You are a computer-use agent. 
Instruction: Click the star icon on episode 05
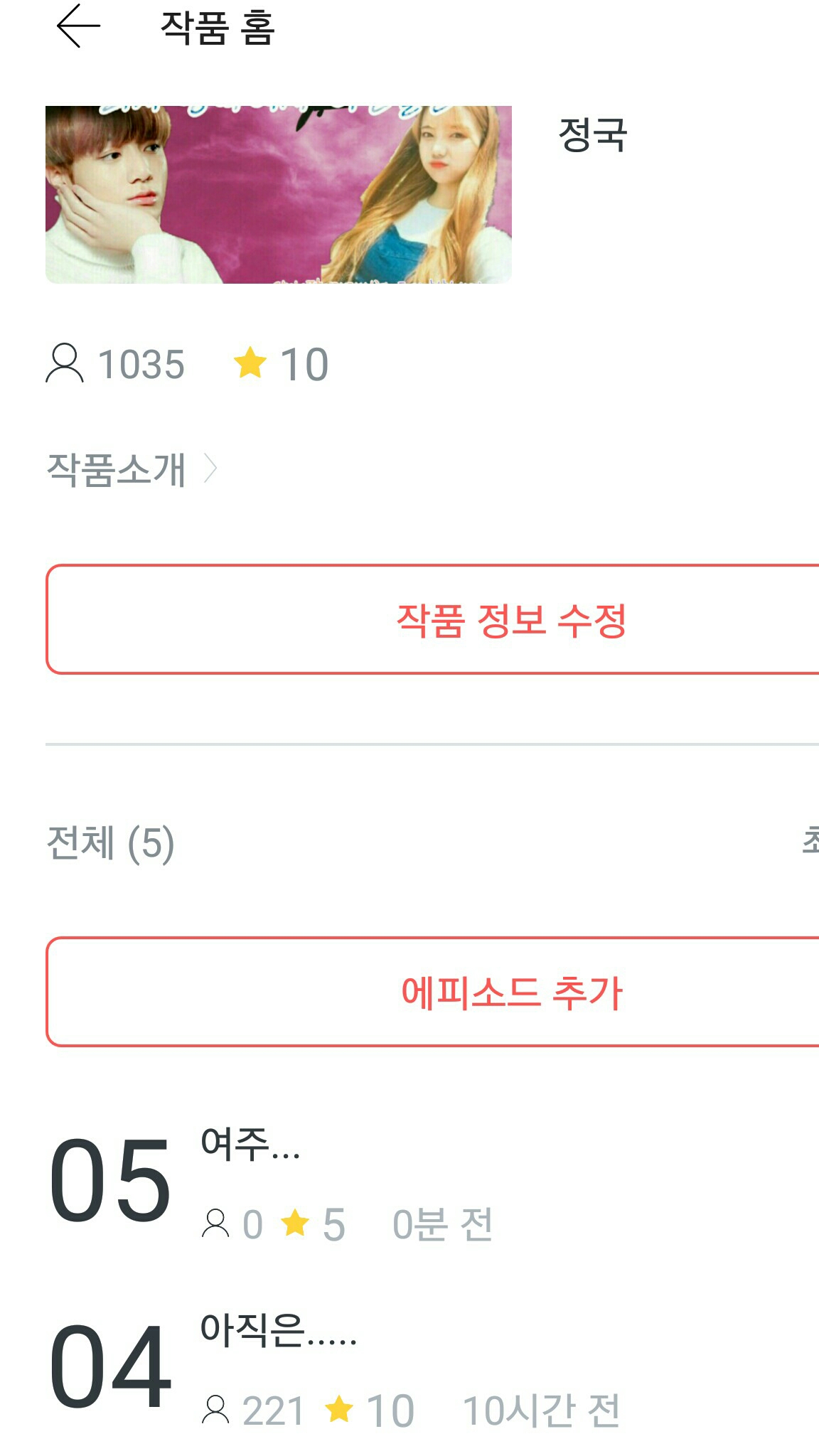coord(295,1224)
